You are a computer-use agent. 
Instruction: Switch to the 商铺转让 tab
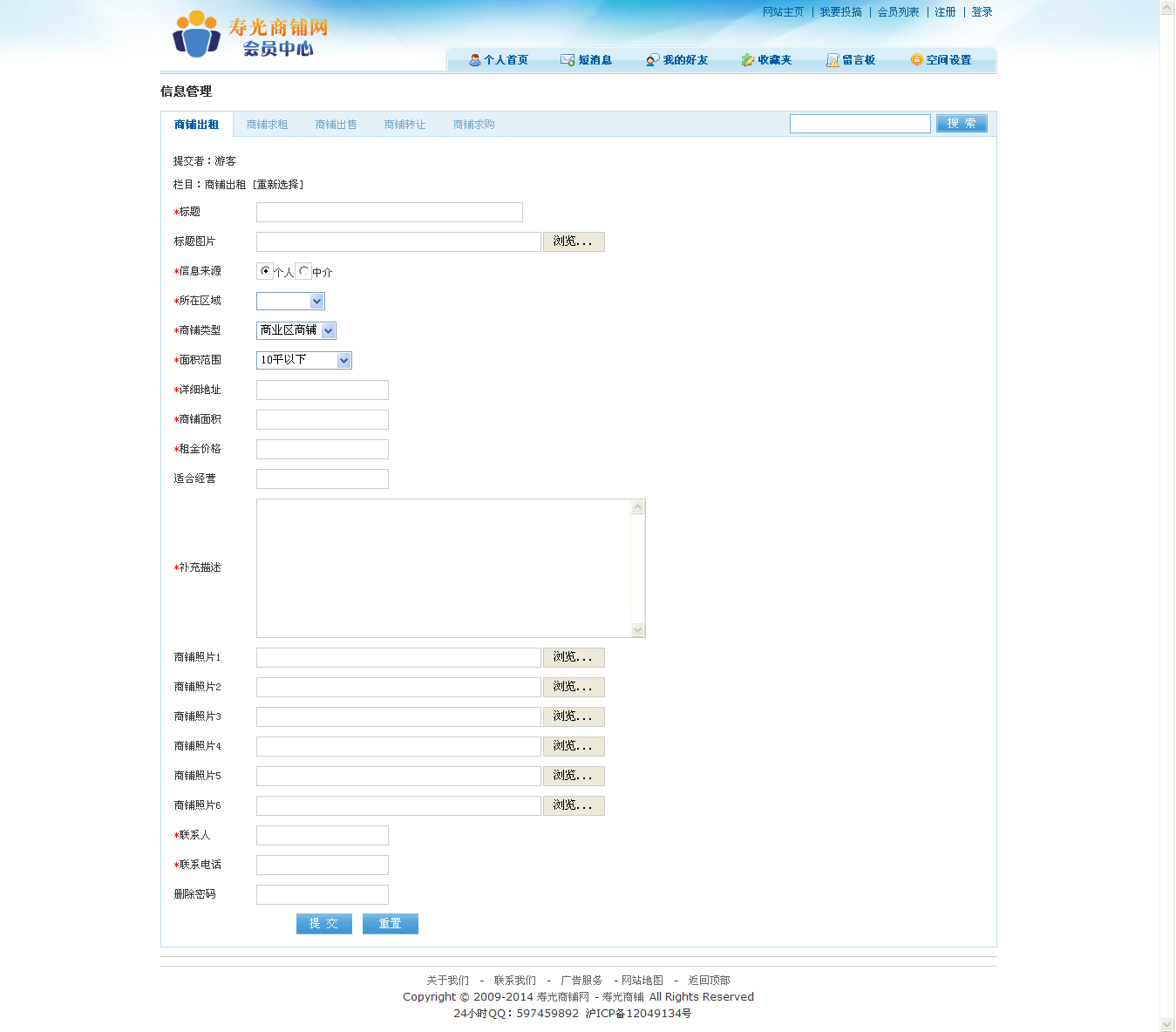(x=404, y=125)
